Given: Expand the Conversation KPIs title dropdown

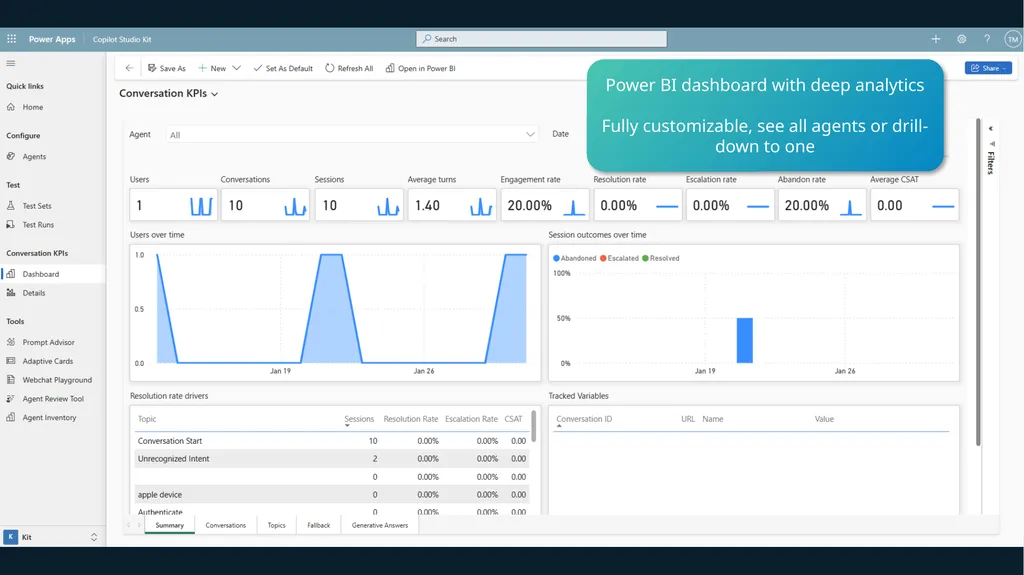Looking at the screenshot, I should point(214,94).
